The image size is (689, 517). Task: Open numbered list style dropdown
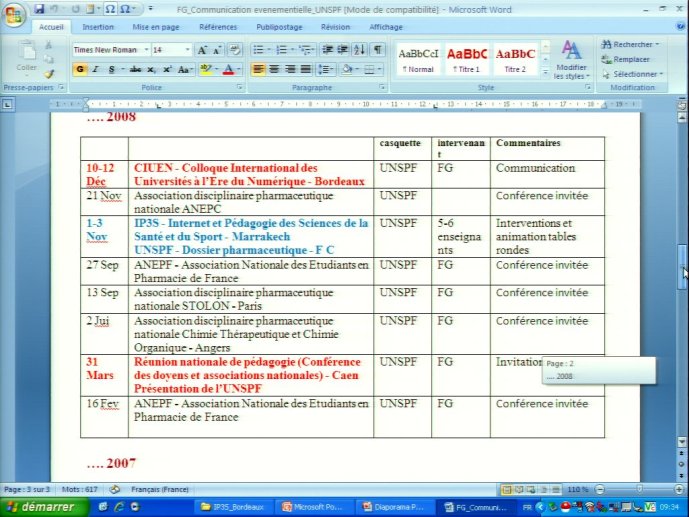click(x=293, y=50)
